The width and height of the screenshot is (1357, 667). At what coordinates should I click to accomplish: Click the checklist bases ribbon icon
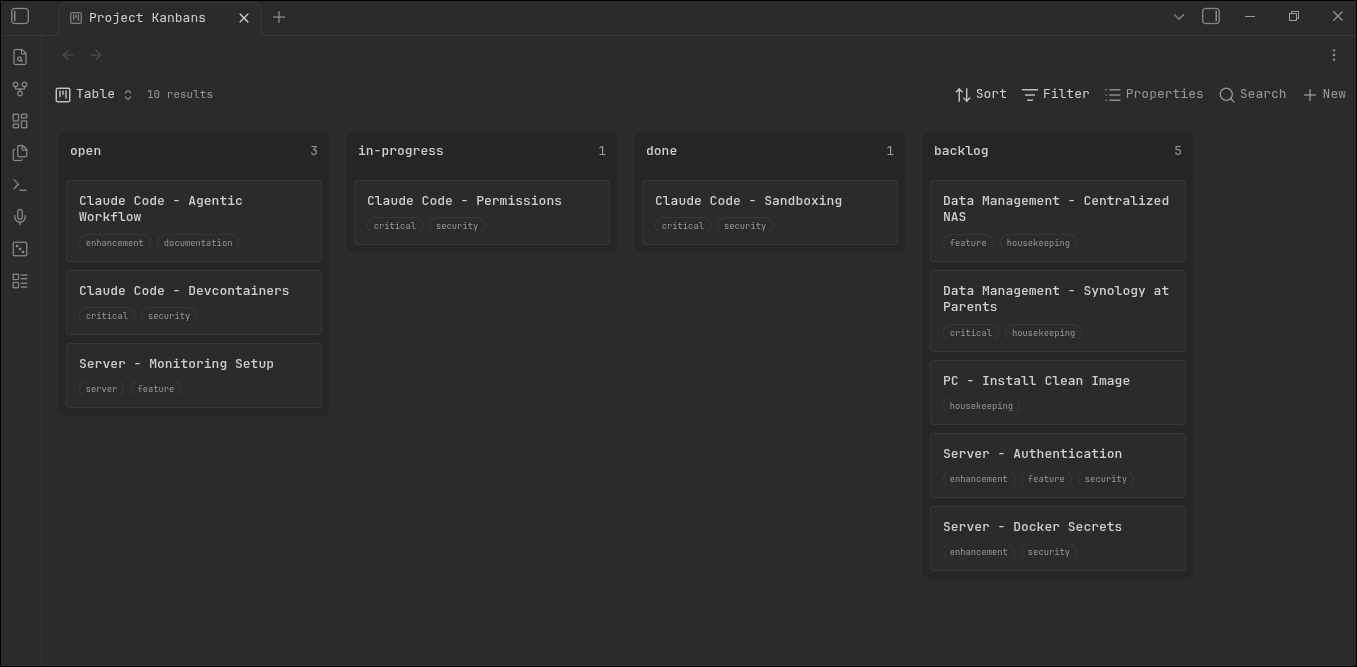tap(20, 281)
